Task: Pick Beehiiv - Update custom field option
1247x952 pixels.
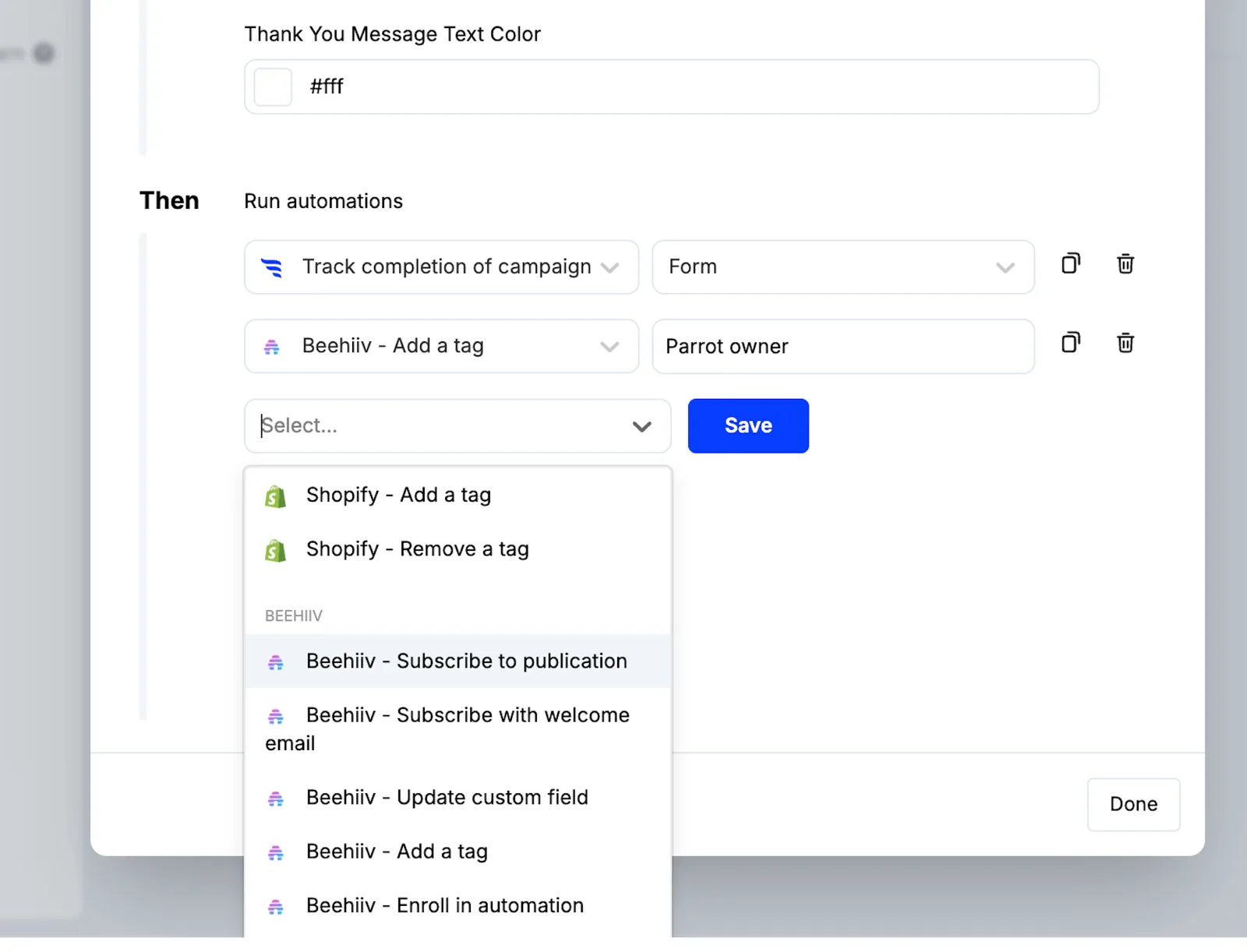Action: click(x=457, y=798)
